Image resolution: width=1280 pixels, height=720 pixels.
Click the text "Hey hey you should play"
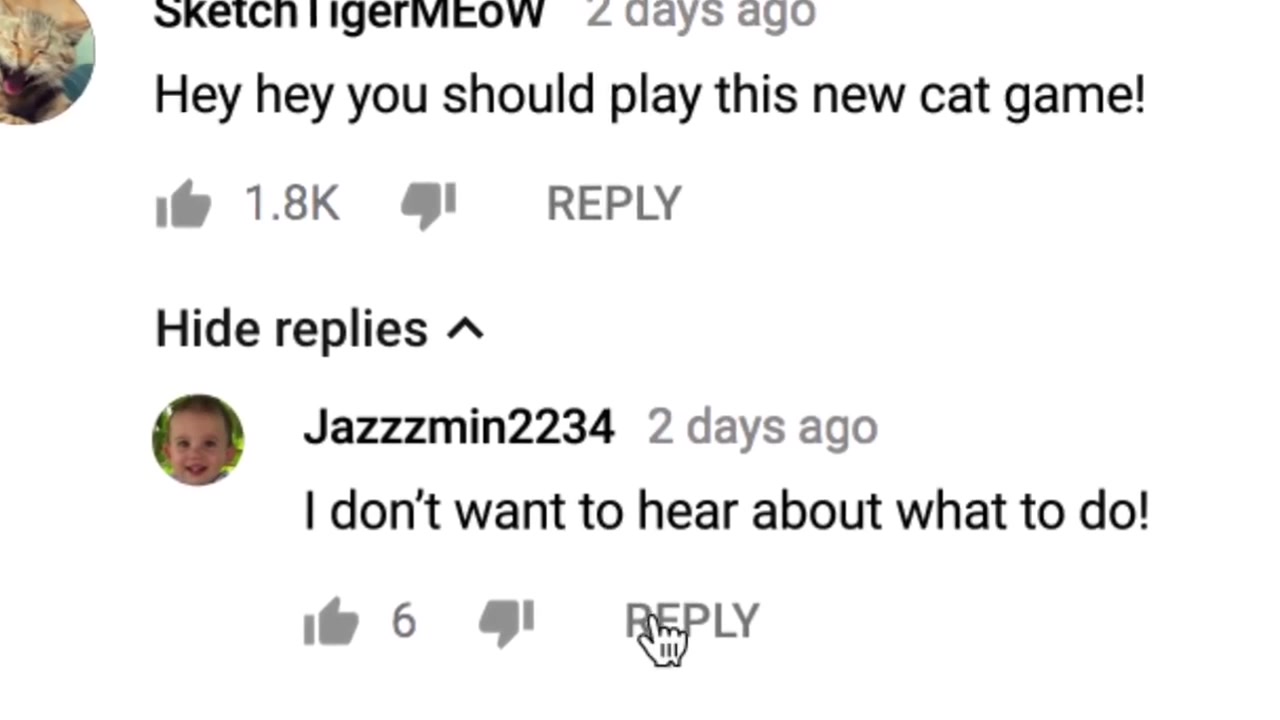pos(427,96)
